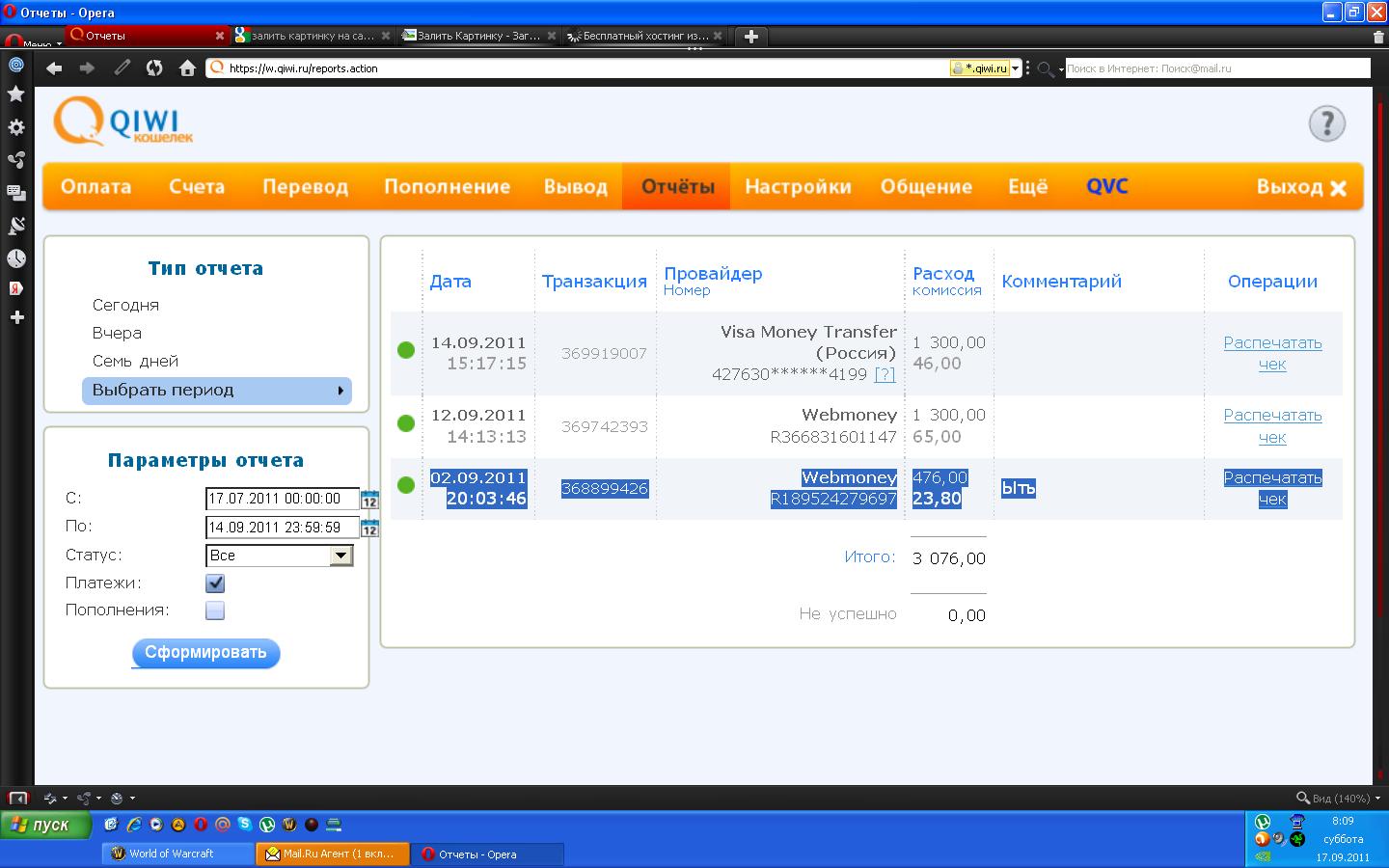Click the status icon of the 02.09.2011 transaction
The height and width of the screenshot is (868, 1389).
406,485
